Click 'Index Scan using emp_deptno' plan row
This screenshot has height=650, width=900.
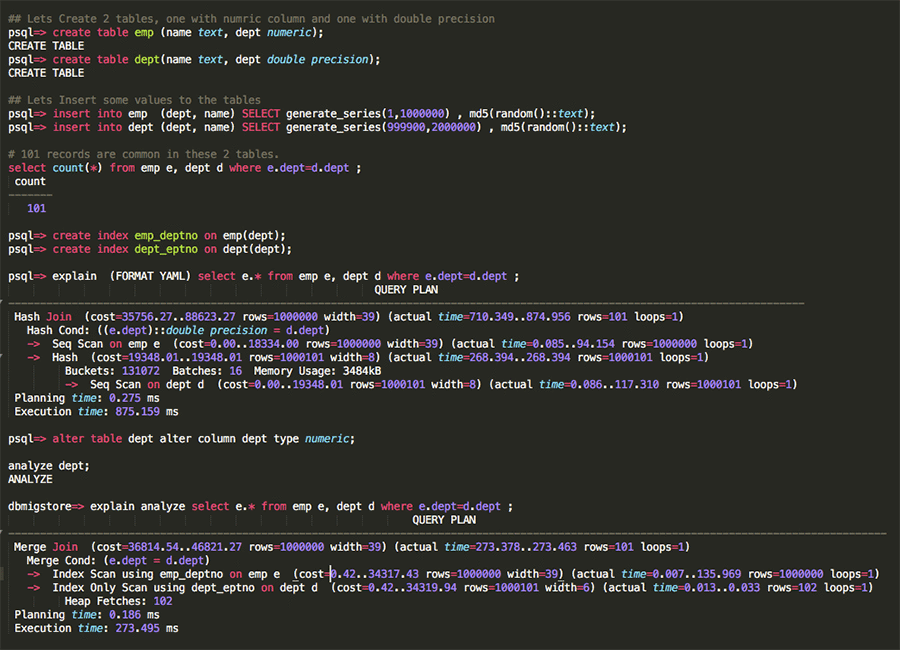tap(453, 574)
